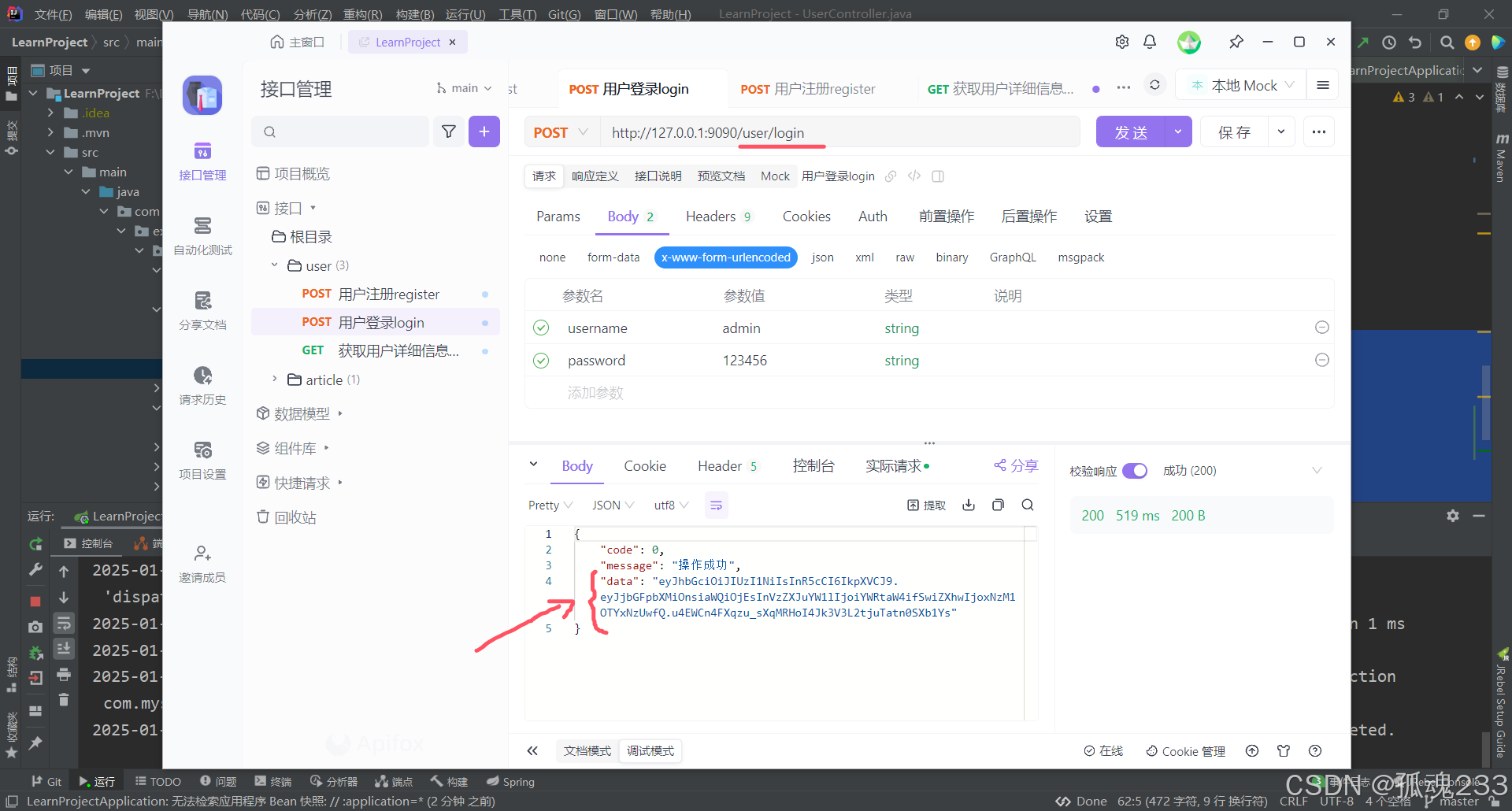Open the notifications bell icon
1512x811 pixels.
[1150, 42]
